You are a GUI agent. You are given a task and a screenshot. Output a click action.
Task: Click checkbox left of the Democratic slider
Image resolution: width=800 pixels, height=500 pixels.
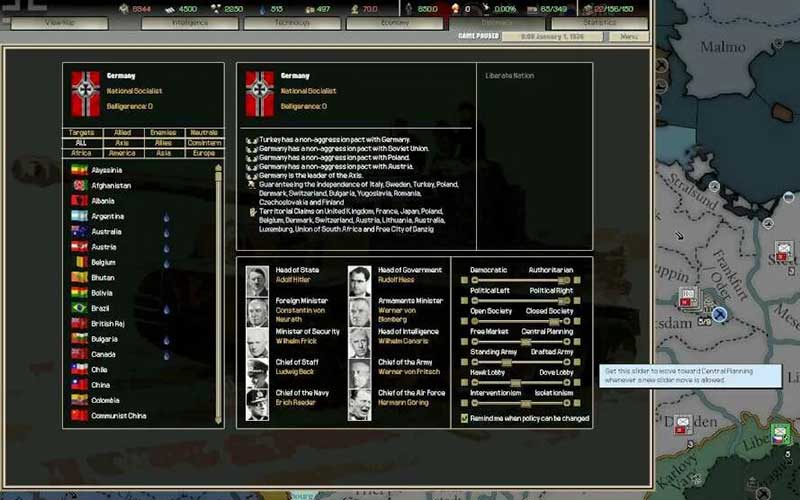pos(464,281)
